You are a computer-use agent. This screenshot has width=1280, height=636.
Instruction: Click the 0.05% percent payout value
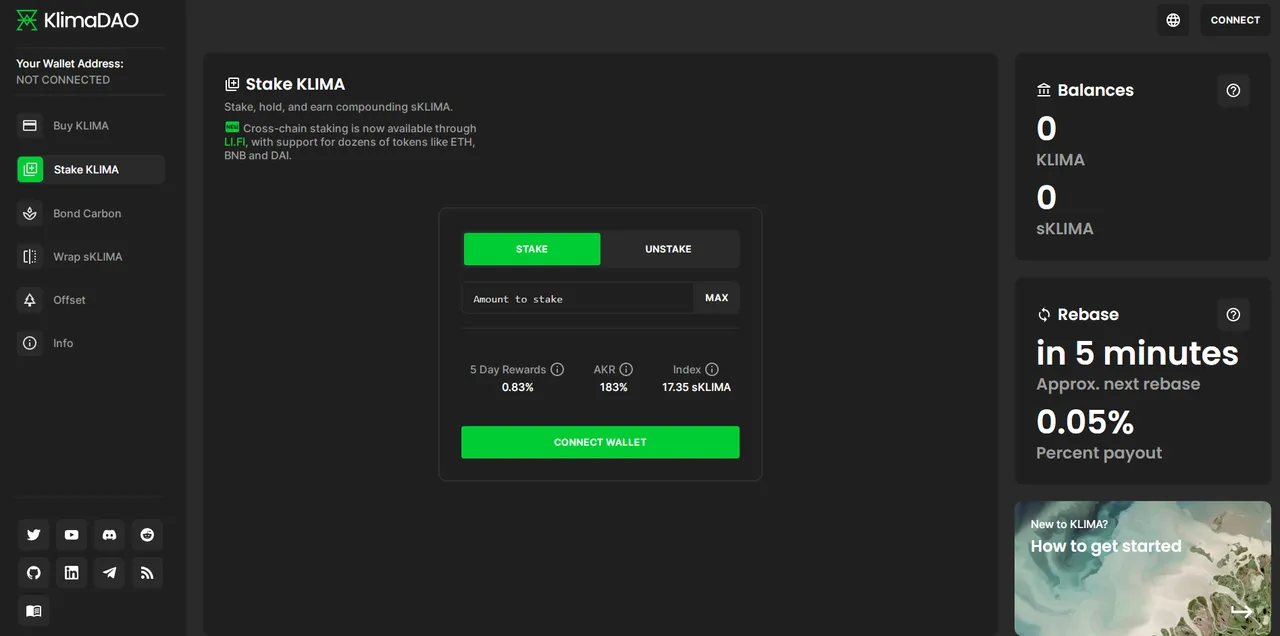tap(1085, 422)
